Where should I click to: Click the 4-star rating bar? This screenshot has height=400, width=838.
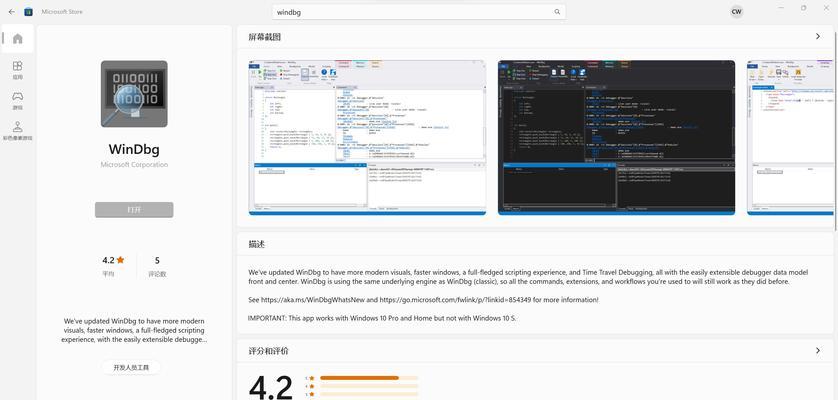coord(369,386)
